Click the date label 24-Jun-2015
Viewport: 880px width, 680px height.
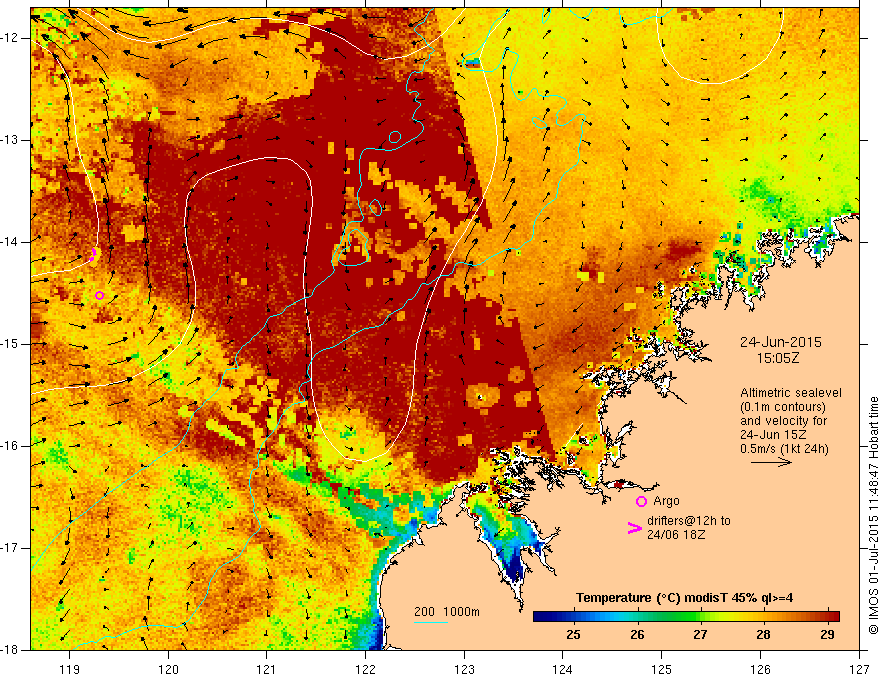coord(781,342)
